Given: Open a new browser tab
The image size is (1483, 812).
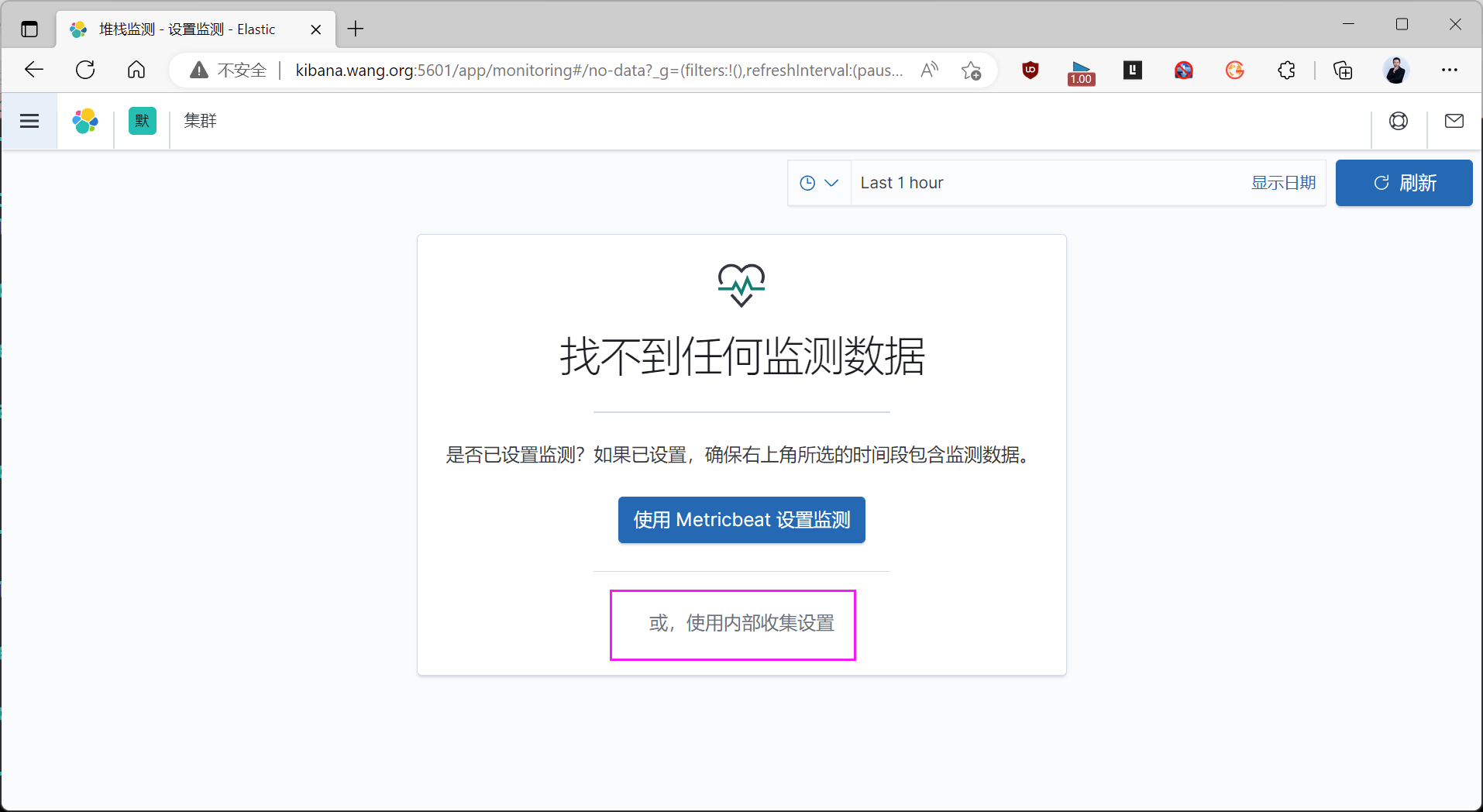Looking at the screenshot, I should 356,29.
